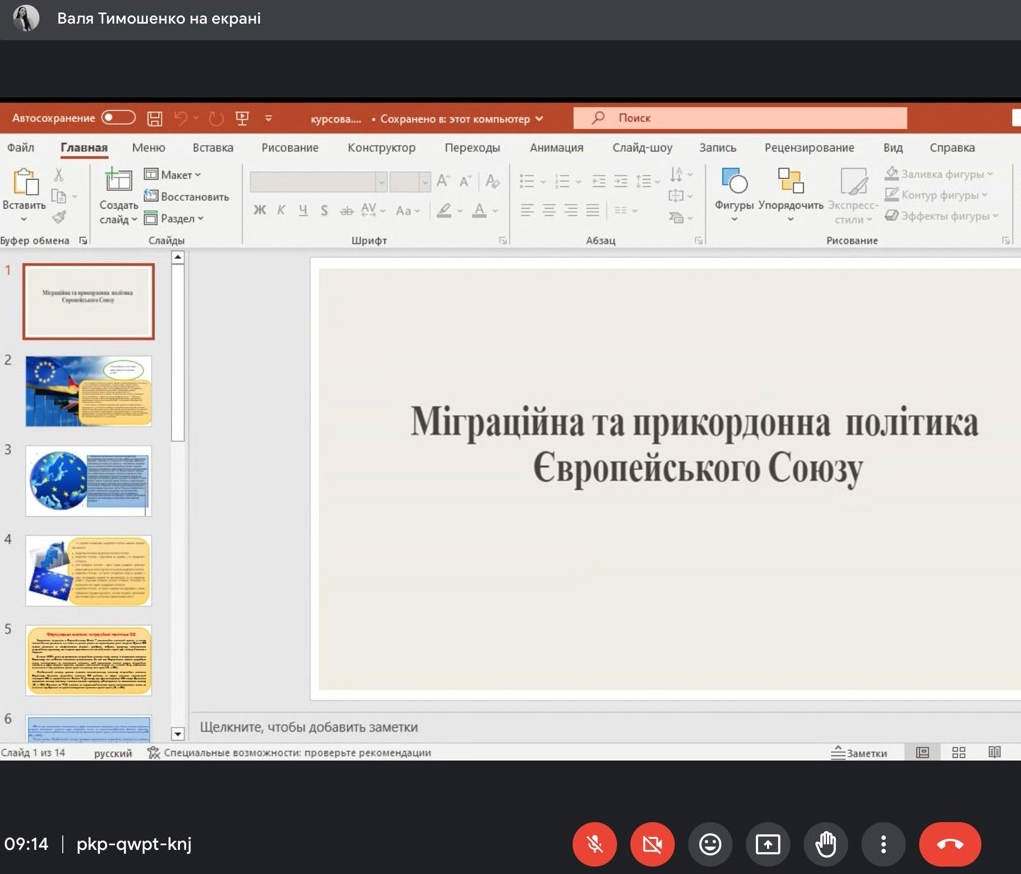Toggle the Автосохранение switch

118,118
